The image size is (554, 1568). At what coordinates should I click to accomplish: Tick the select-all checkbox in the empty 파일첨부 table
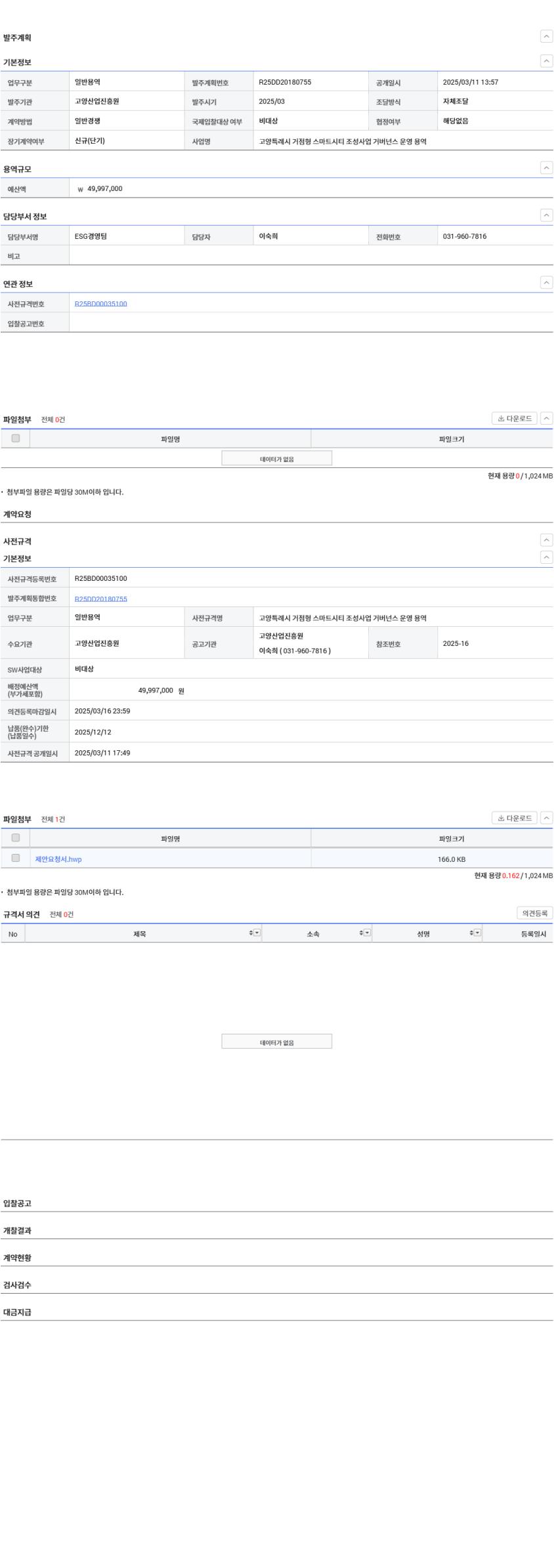[x=16, y=438]
